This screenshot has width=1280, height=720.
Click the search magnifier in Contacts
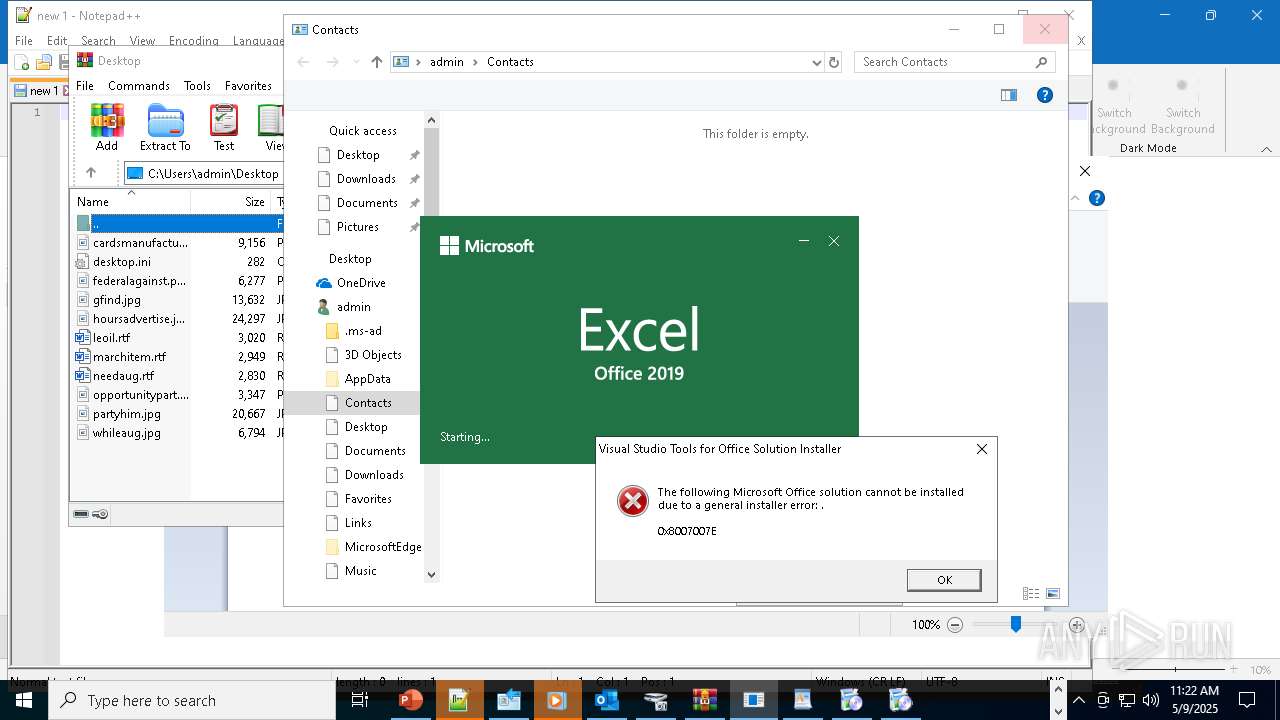pyautogui.click(x=1041, y=62)
